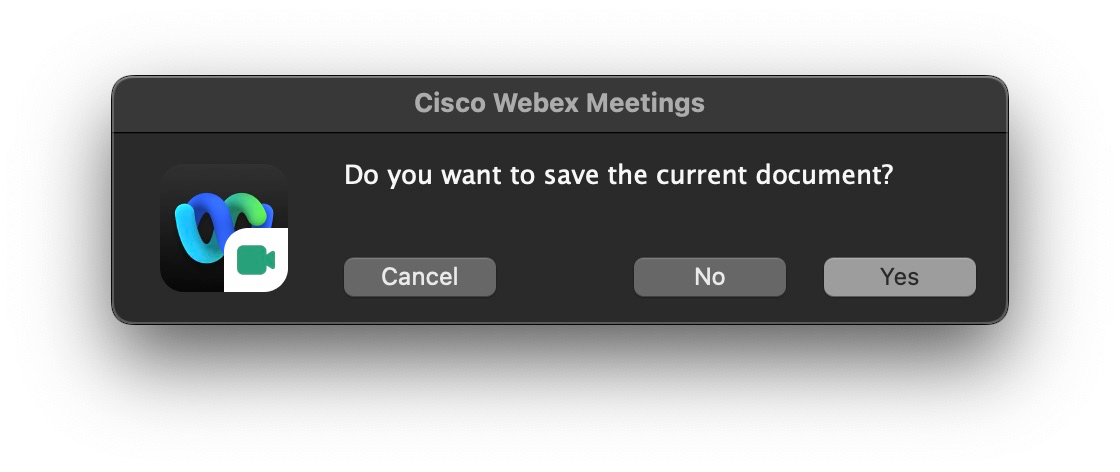
Task: Decline saving by clicking No
Action: pos(709,277)
